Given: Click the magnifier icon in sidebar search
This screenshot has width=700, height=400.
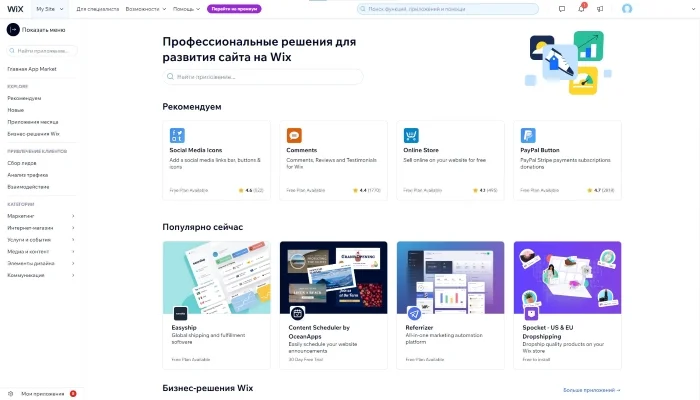Looking at the screenshot, I should pos(12,51).
